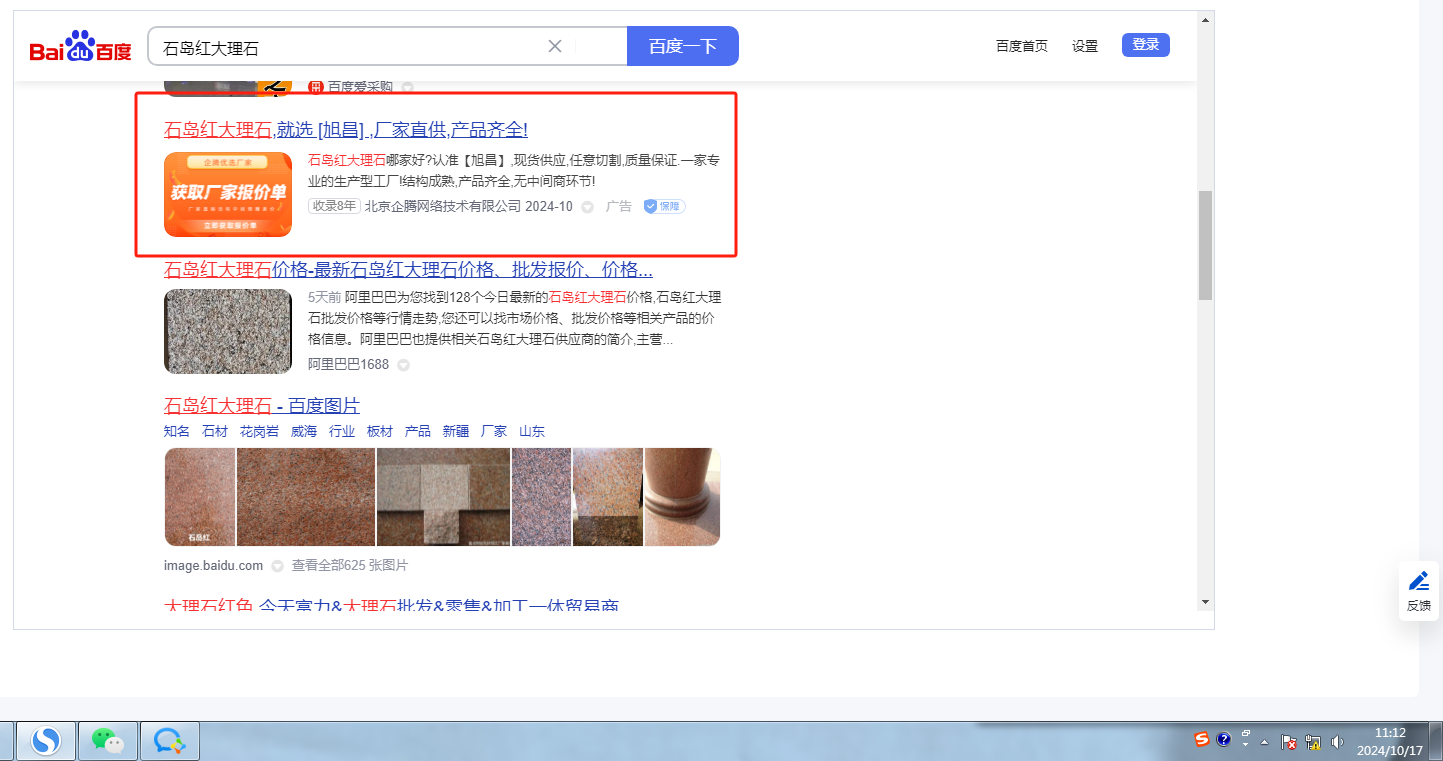Click the 登录 login button
The width and height of the screenshot is (1443, 761).
1146,45
